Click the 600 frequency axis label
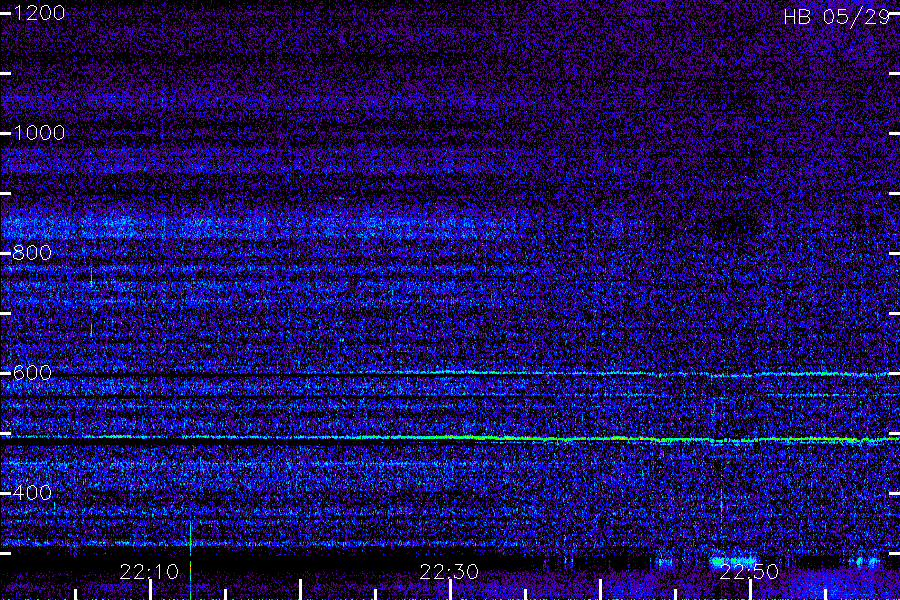 point(32,373)
